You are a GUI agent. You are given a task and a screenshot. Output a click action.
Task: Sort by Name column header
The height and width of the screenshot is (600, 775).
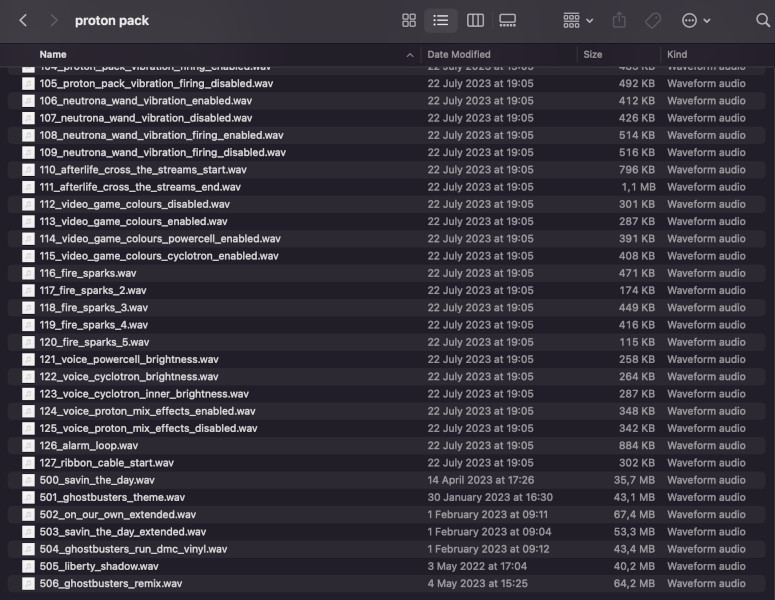(53, 54)
